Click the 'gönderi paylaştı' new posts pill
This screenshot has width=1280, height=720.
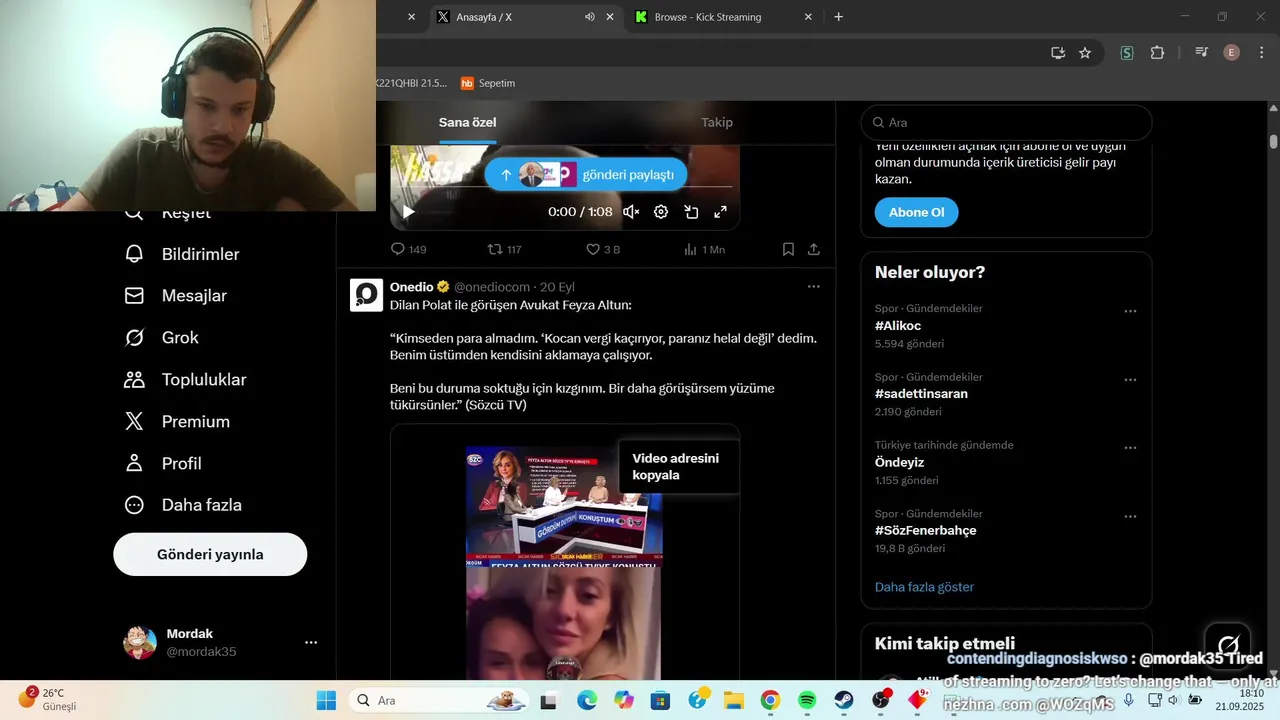[x=586, y=174]
